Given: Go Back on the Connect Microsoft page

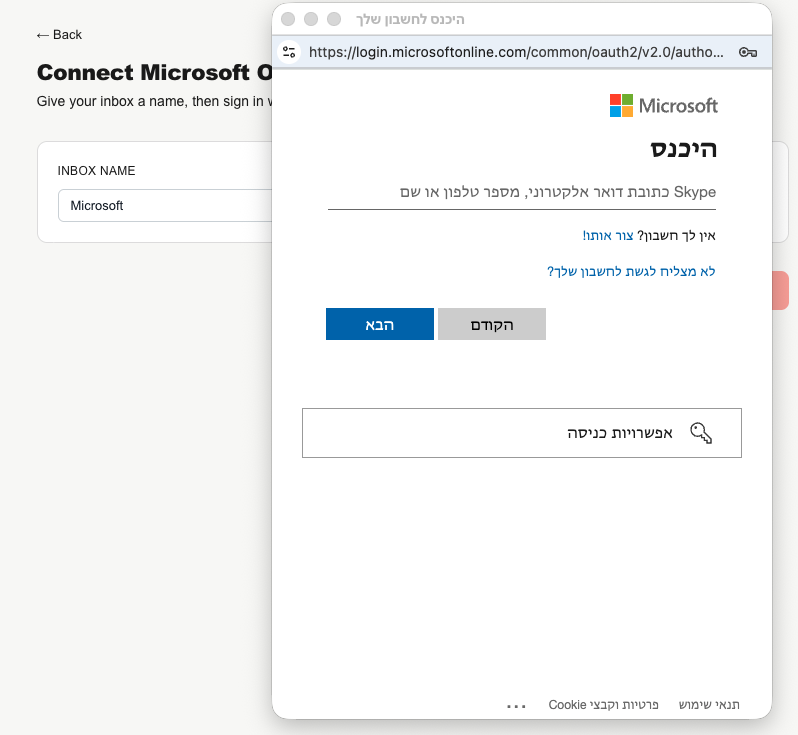Looking at the screenshot, I should coord(59,35).
